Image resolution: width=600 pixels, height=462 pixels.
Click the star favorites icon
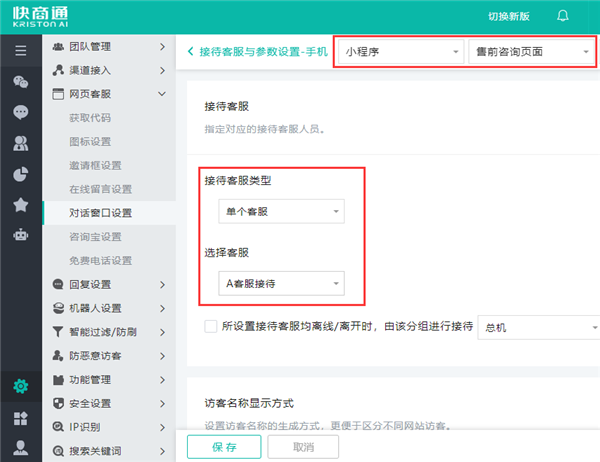pos(20,205)
